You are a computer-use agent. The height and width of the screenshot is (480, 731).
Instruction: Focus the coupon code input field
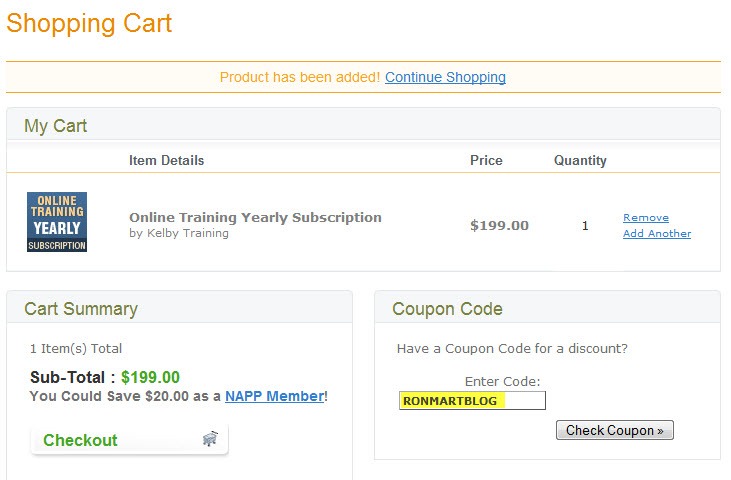(x=472, y=401)
